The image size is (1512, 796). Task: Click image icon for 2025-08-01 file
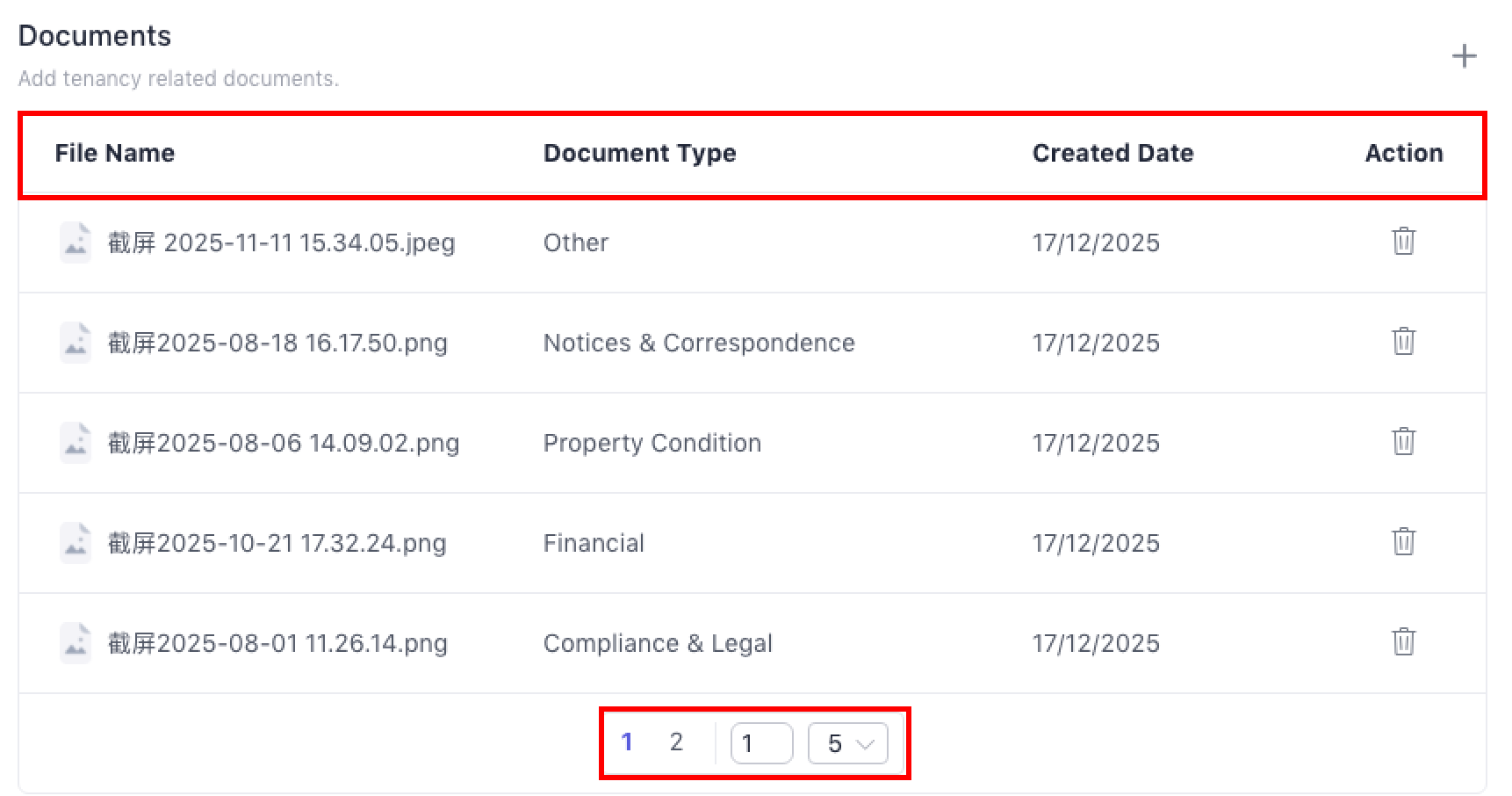click(76, 643)
